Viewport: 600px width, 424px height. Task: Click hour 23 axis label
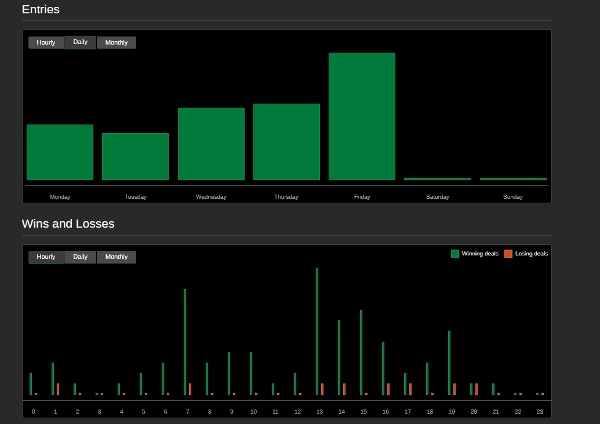(540, 412)
